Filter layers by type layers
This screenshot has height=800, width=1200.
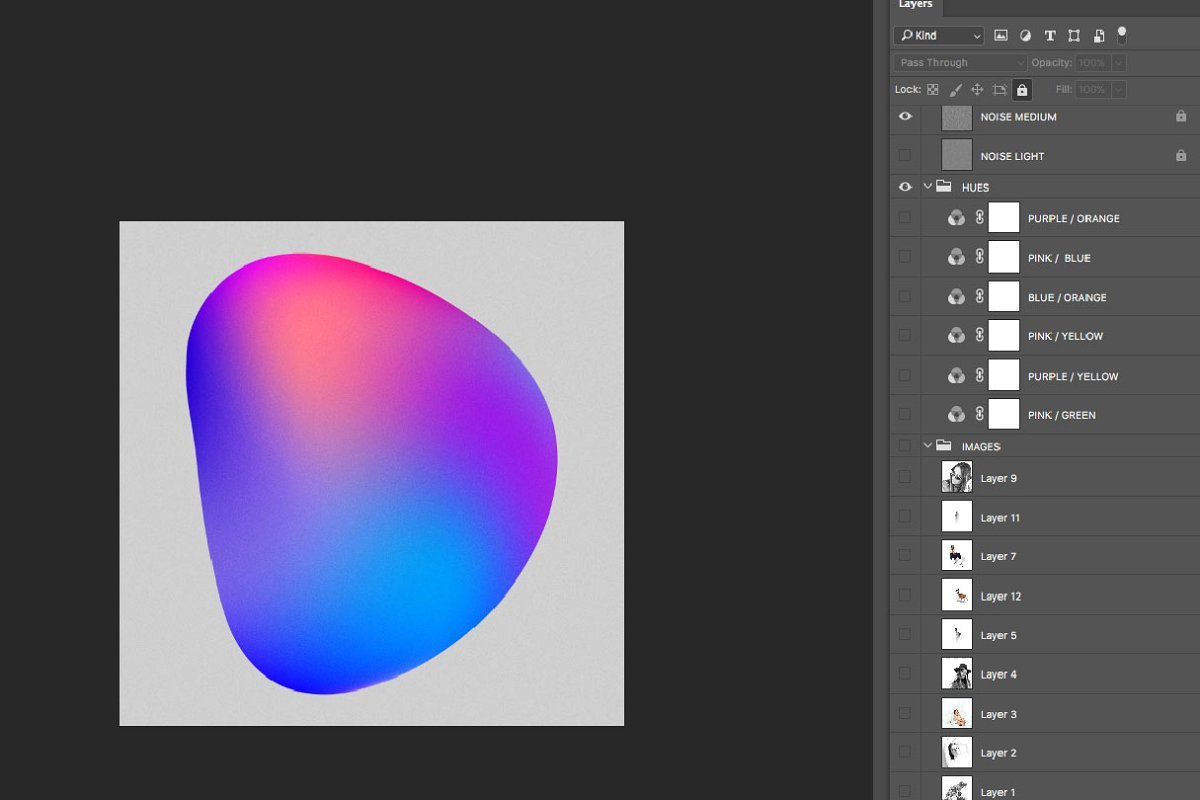[1050, 36]
